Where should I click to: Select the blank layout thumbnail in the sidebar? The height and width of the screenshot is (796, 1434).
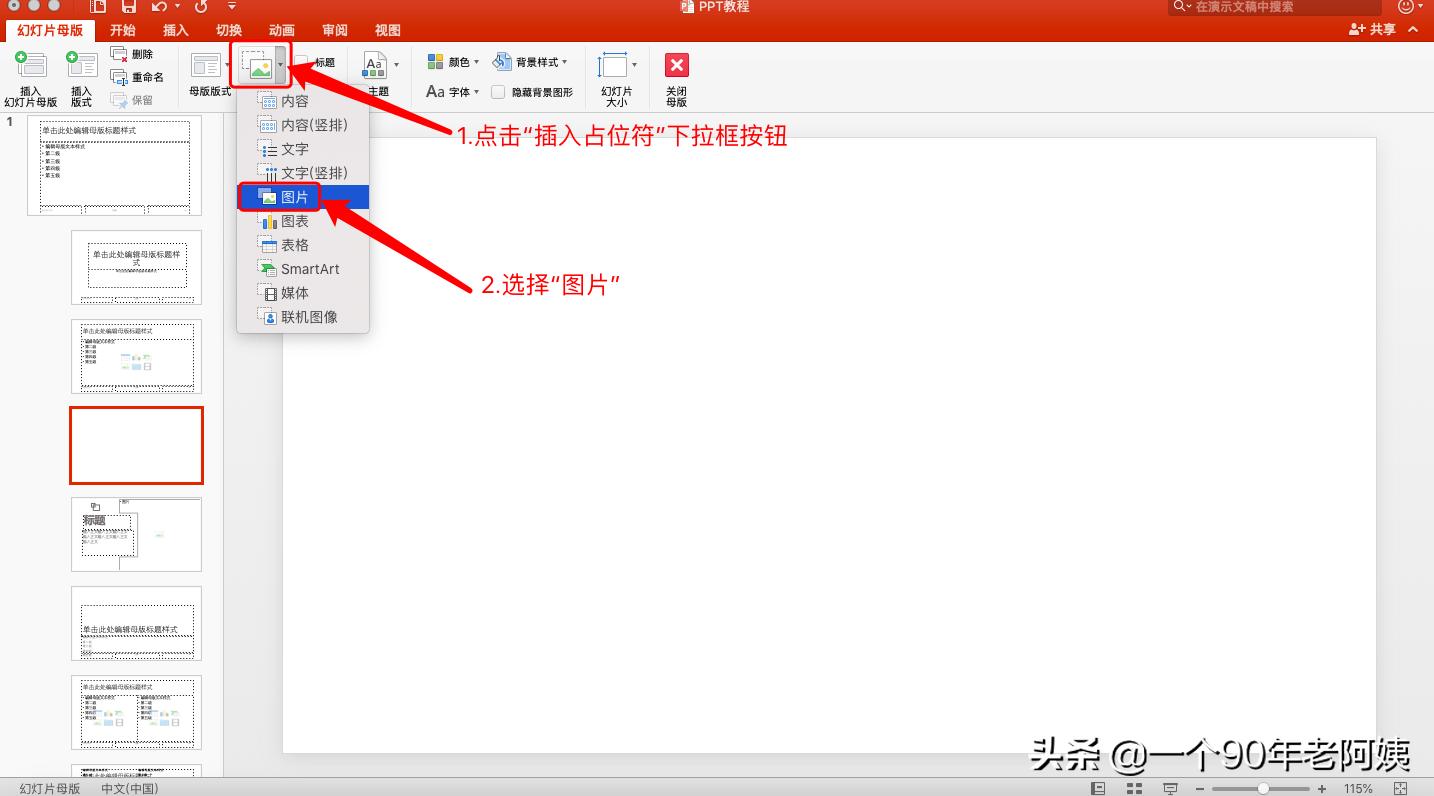[136, 445]
